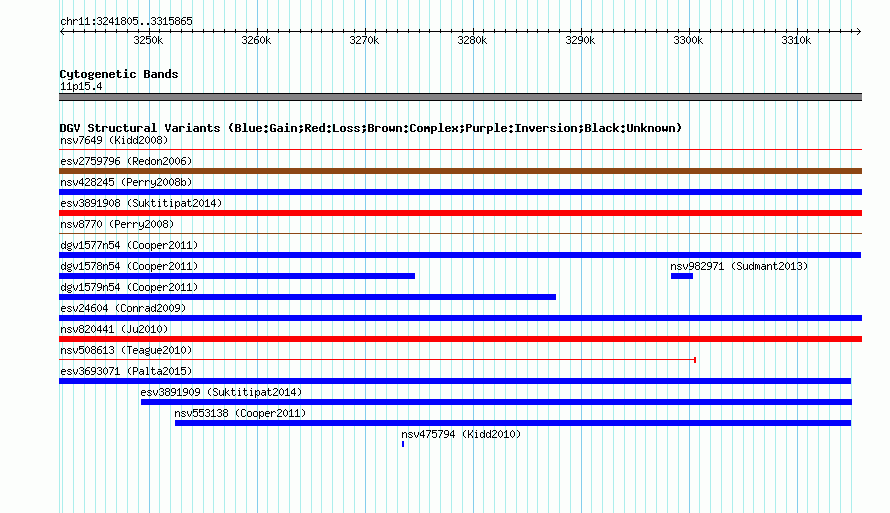Open the dgv1579n54 (Cooper2011) label
Screen dimensions: 890x513
[129, 287]
